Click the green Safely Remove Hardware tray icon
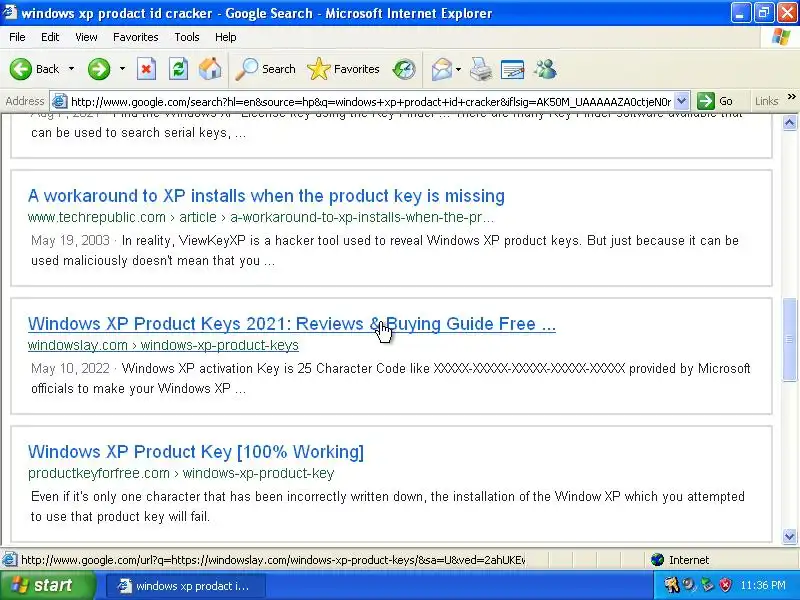The image size is (800, 600). click(x=707, y=585)
